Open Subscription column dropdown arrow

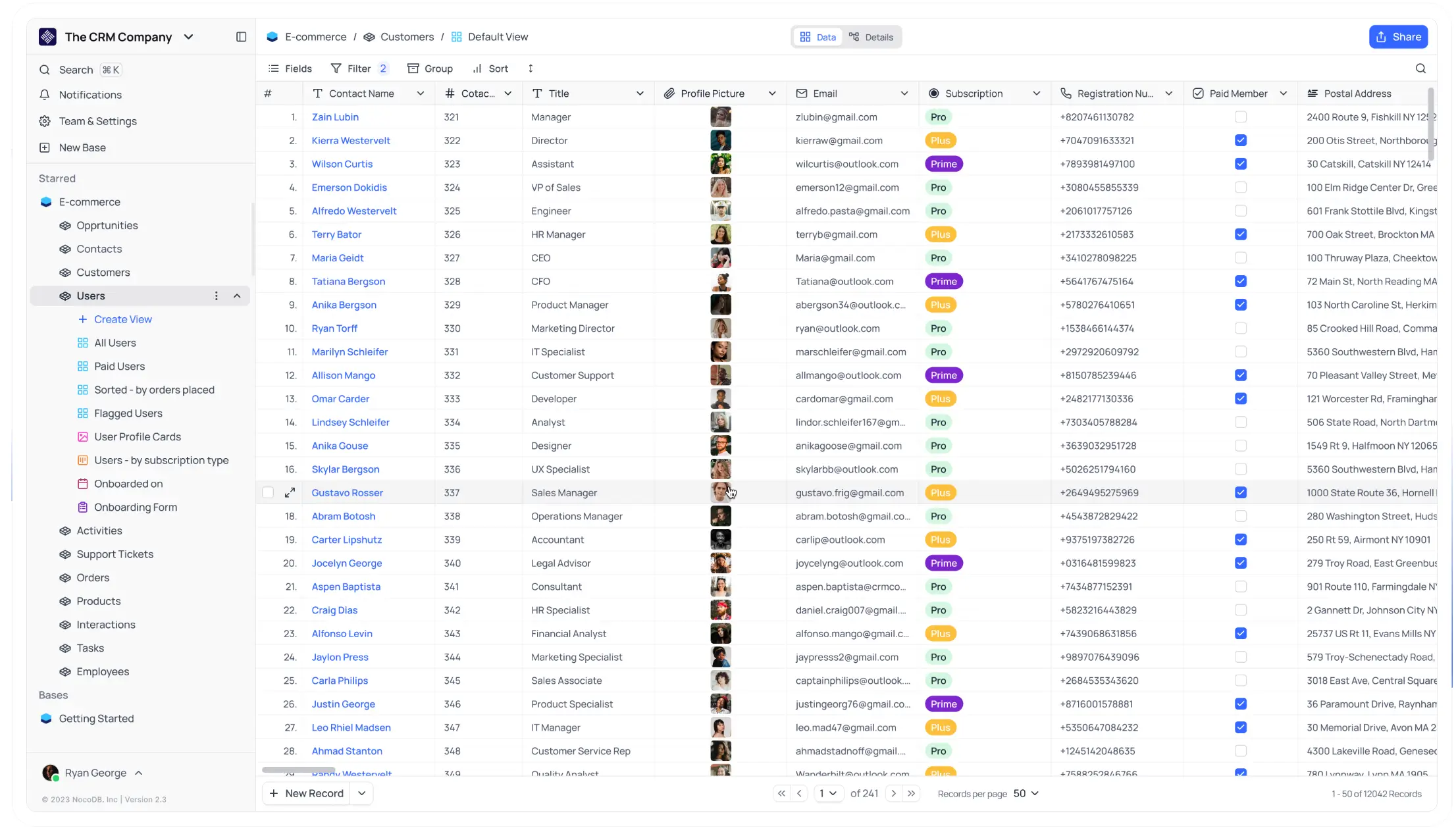coord(1037,93)
